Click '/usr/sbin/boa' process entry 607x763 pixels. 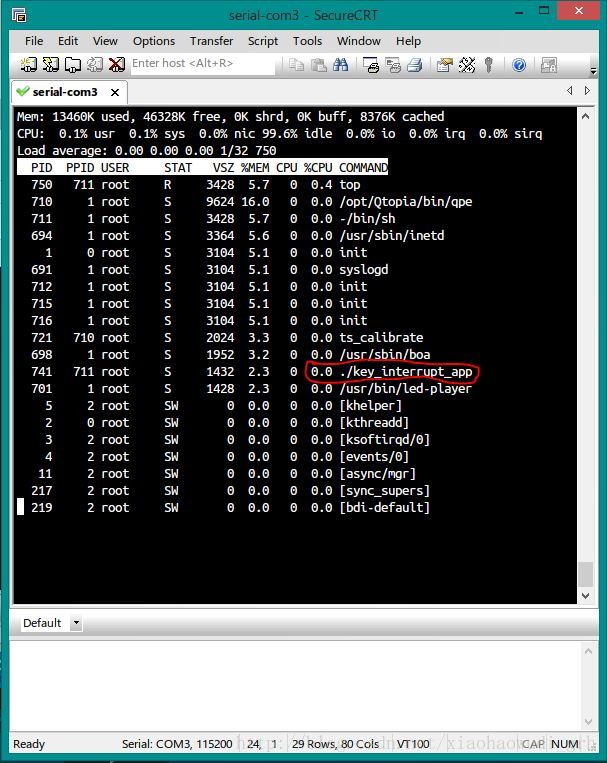(x=385, y=355)
